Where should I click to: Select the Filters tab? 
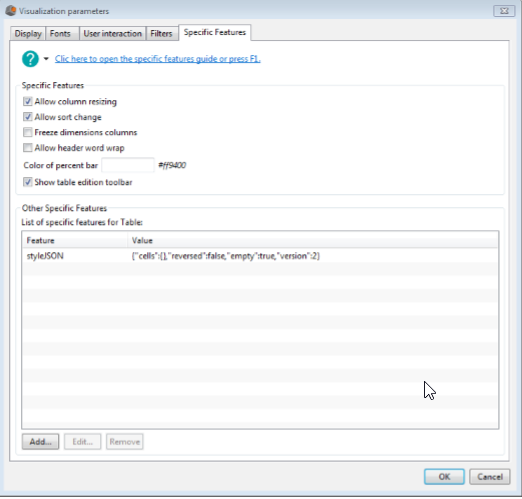[x=161, y=34]
